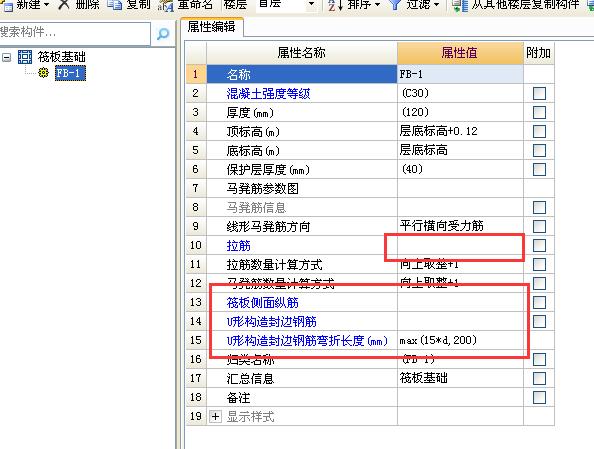Tick the 顶标高 附加 checkbox
This screenshot has width=594, height=449.
539,131
